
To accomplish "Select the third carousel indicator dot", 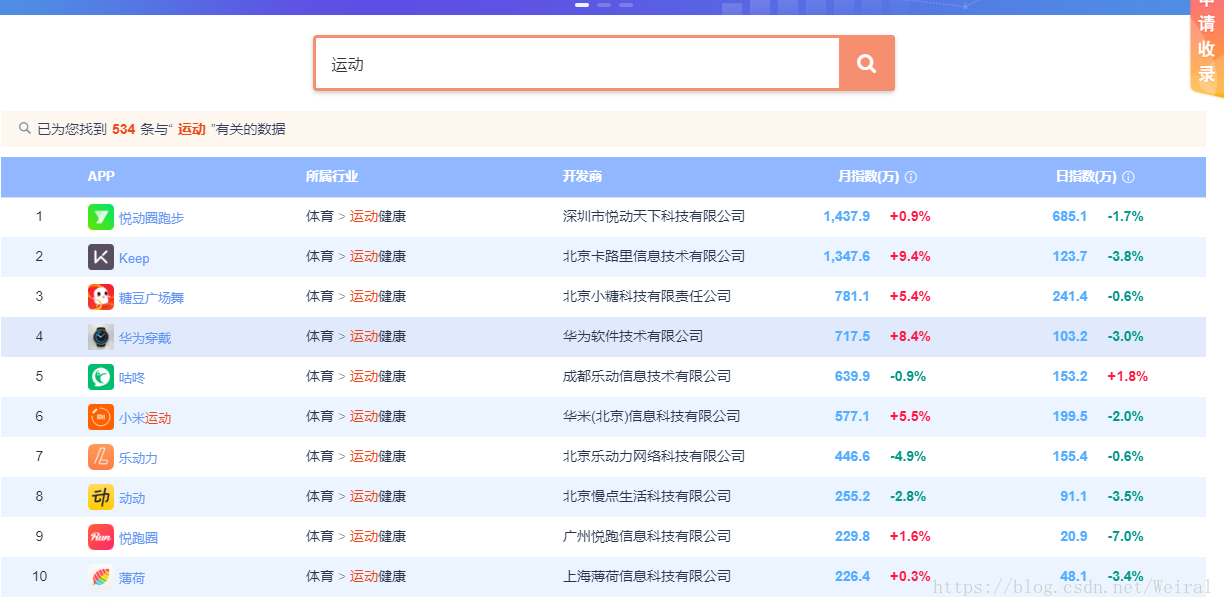I will tap(626, 5).
